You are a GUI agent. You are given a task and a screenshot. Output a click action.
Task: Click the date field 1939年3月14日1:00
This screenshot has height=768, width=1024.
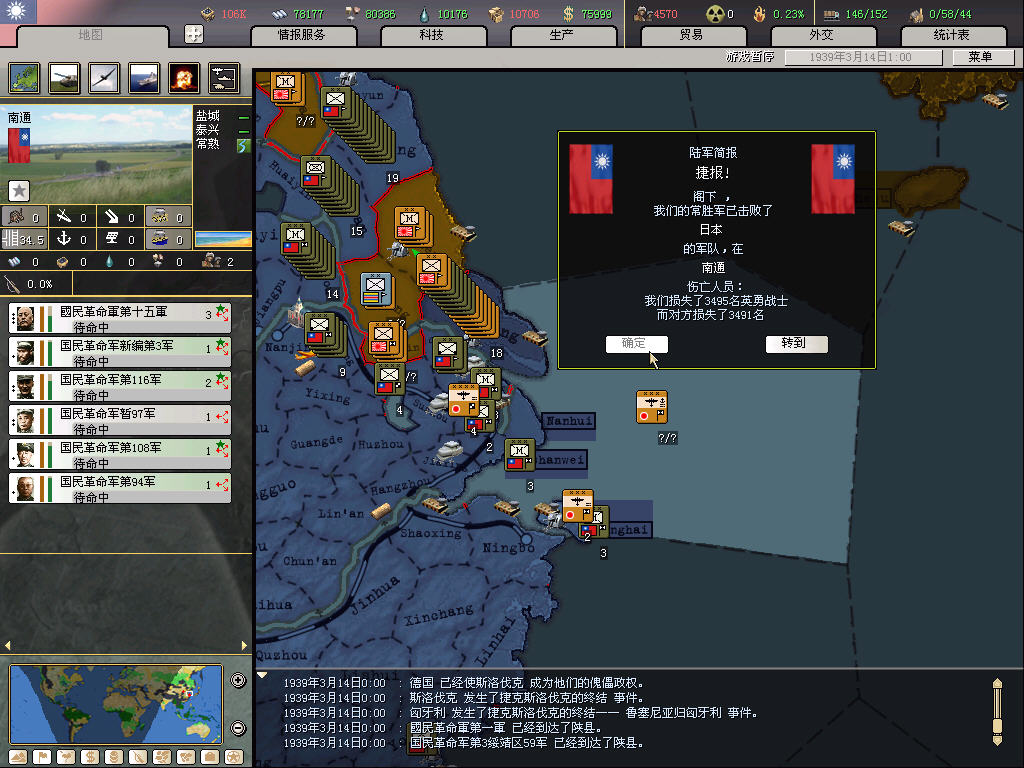click(863, 57)
